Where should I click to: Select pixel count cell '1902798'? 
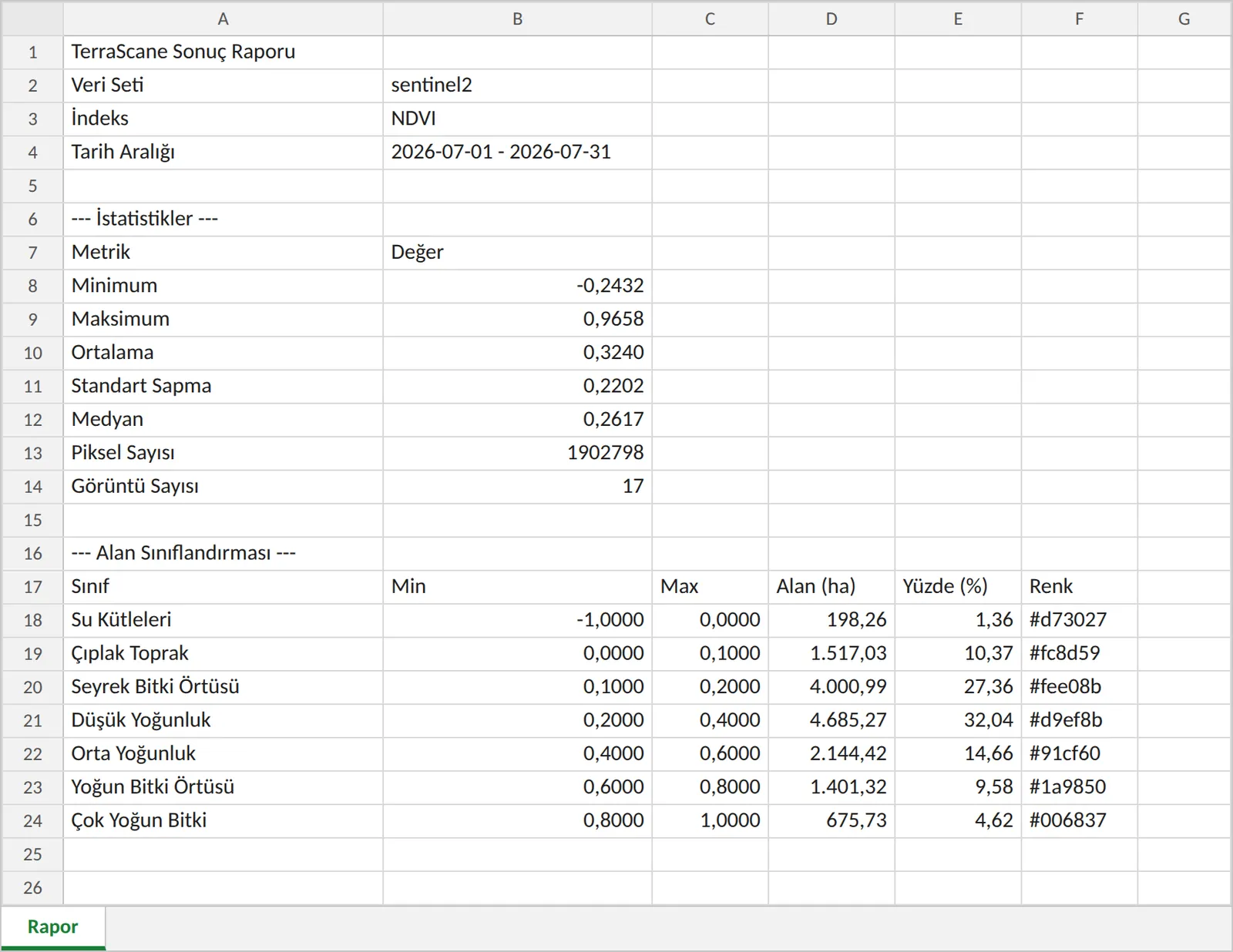(x=517, y=454)
